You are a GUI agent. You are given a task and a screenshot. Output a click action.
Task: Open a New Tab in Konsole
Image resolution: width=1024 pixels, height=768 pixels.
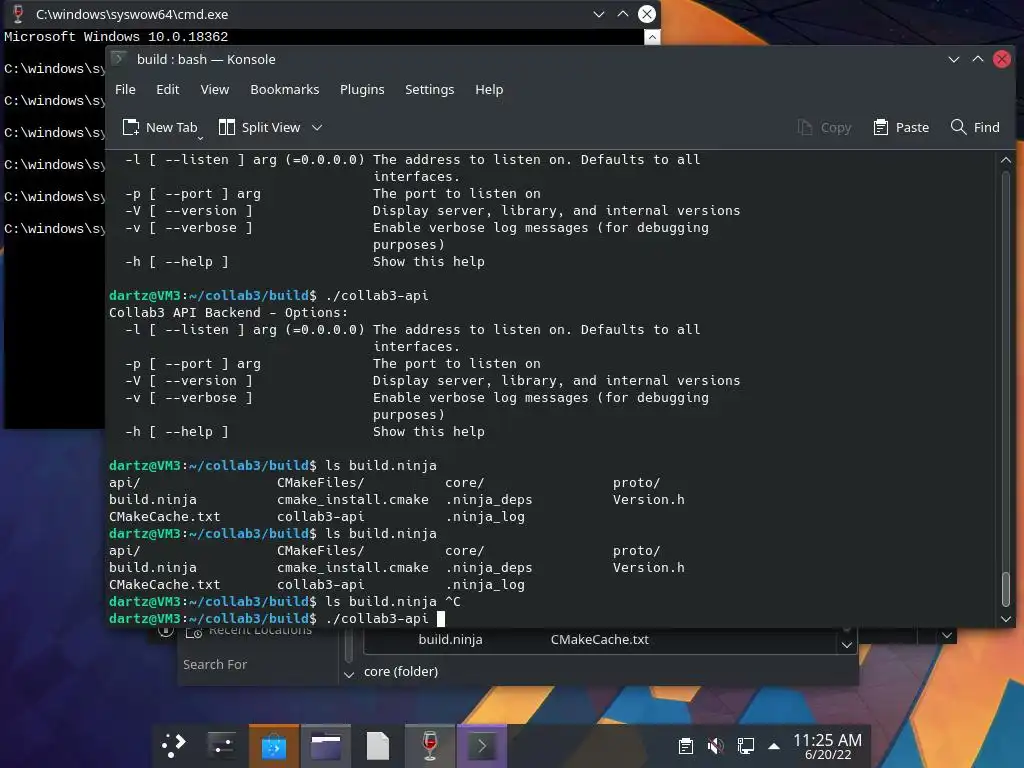(x=160, y=127)
